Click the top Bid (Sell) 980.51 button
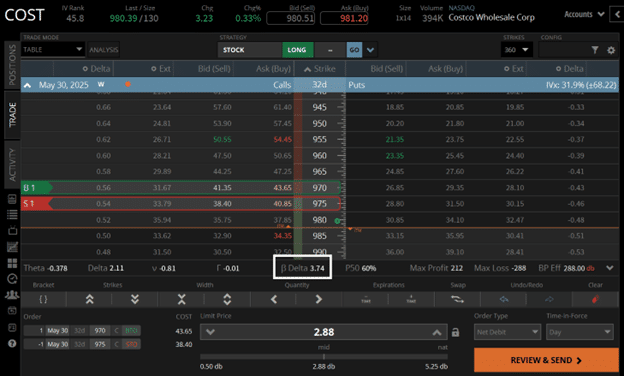 click(x=291, y=18)
